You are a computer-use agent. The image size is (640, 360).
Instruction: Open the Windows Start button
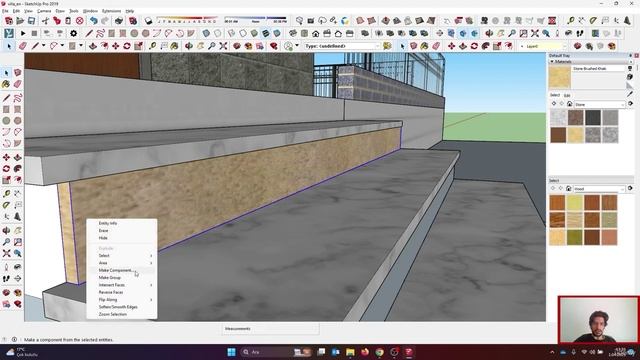(x=231, y=352)
